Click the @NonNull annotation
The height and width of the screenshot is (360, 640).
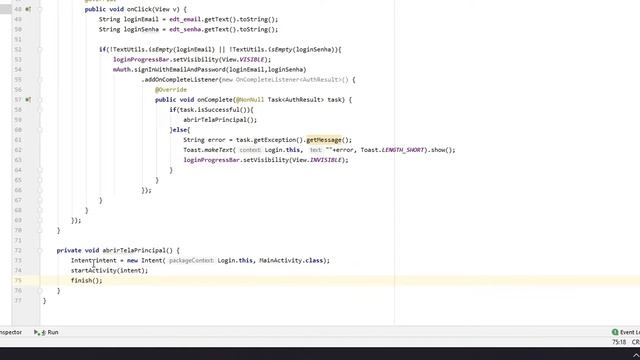point(250,100)
